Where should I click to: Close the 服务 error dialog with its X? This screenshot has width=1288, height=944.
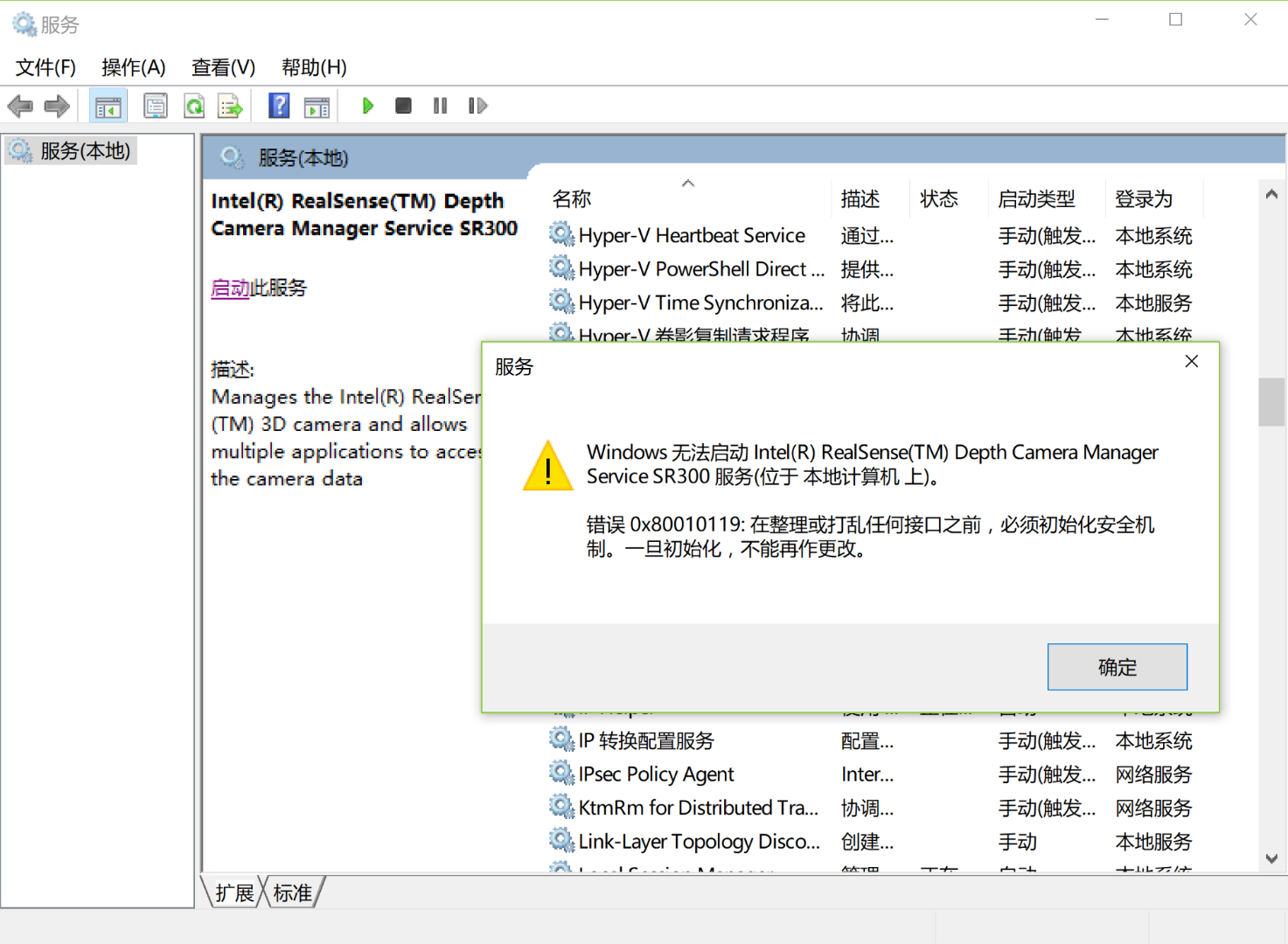[1191, 362]
